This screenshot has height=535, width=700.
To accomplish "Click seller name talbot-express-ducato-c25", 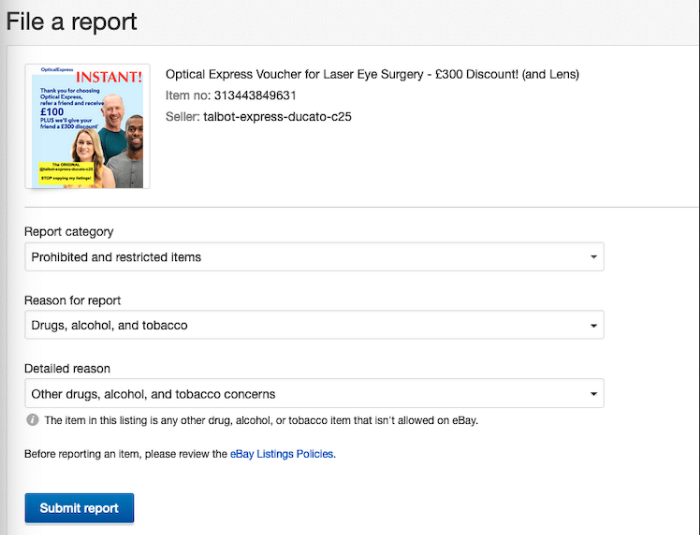I will pyautogui.click(x=277, y=117).
